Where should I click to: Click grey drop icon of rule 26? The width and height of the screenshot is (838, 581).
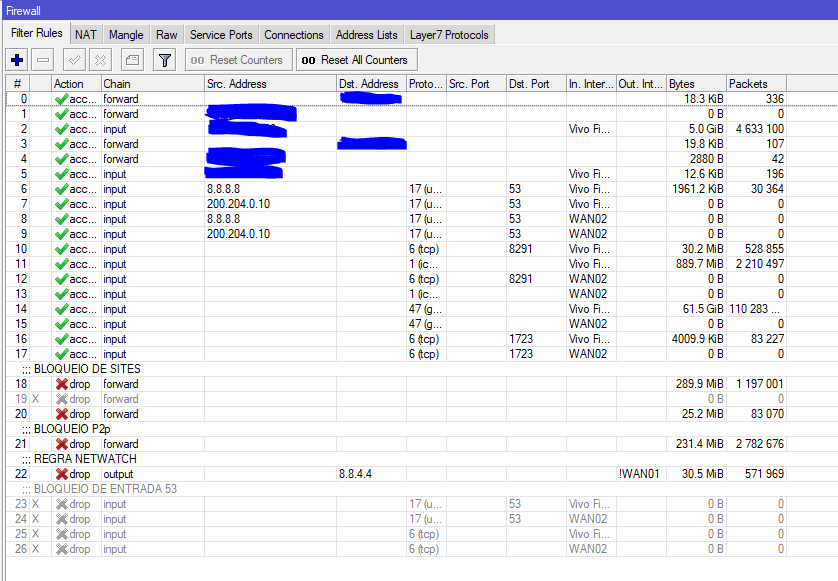[x=62, y=548]
